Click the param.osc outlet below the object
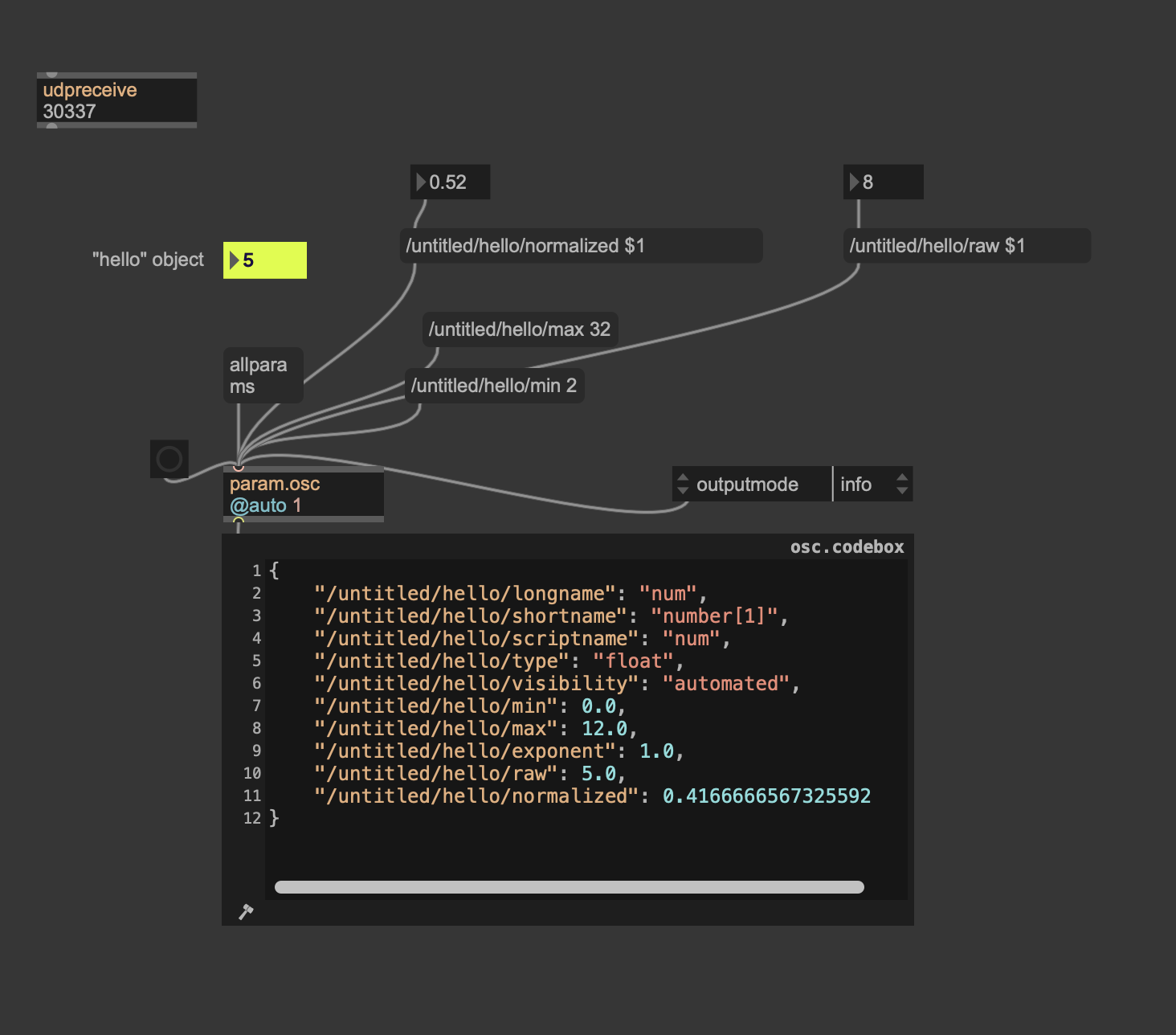 tap(239, 521)
